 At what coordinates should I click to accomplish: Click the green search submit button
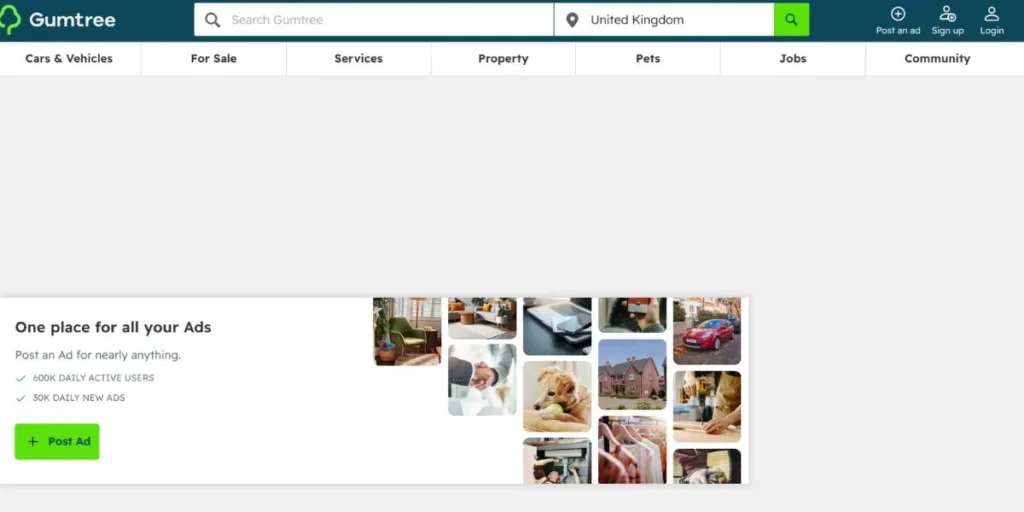[x=791, y=20]
